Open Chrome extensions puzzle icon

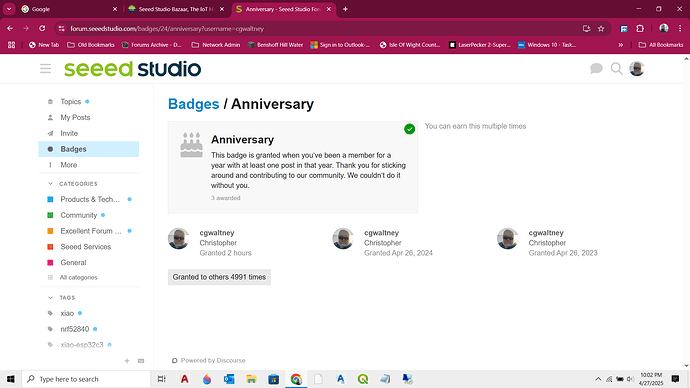coord(640,29)
